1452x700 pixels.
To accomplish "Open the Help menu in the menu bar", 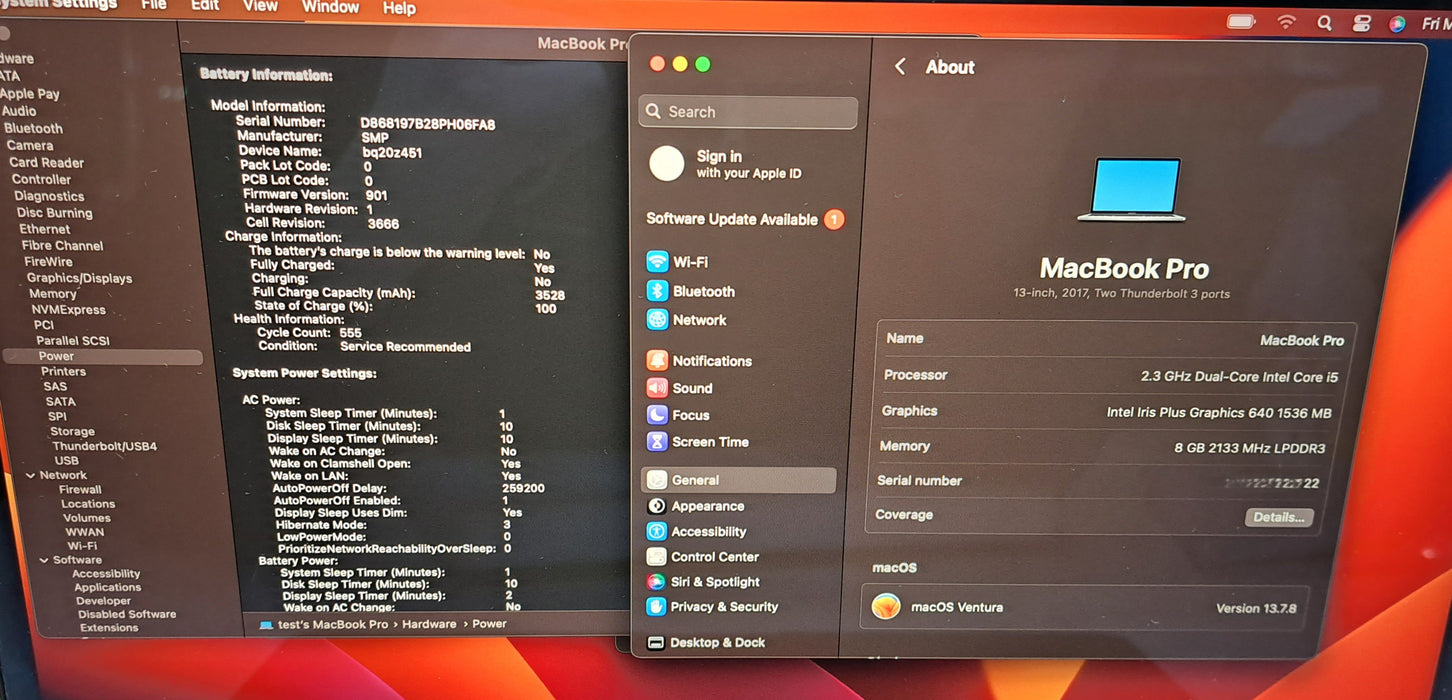I will 399,9.
